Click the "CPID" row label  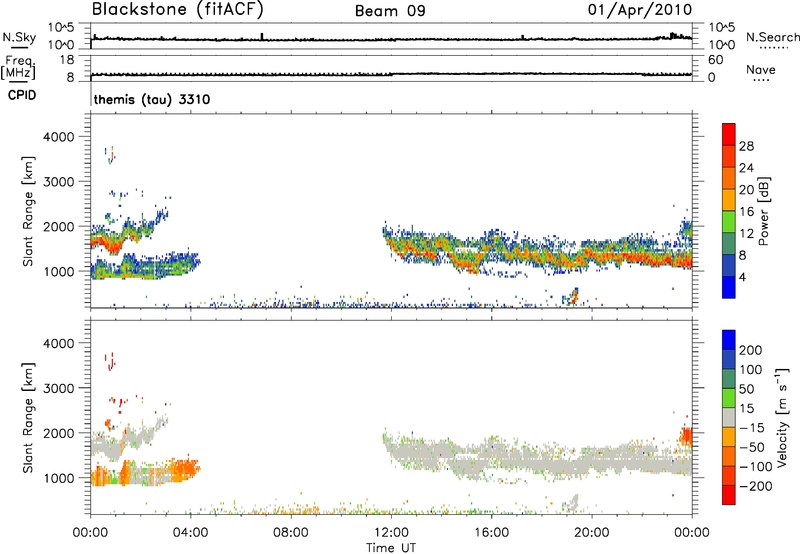(x=22, y=95)
